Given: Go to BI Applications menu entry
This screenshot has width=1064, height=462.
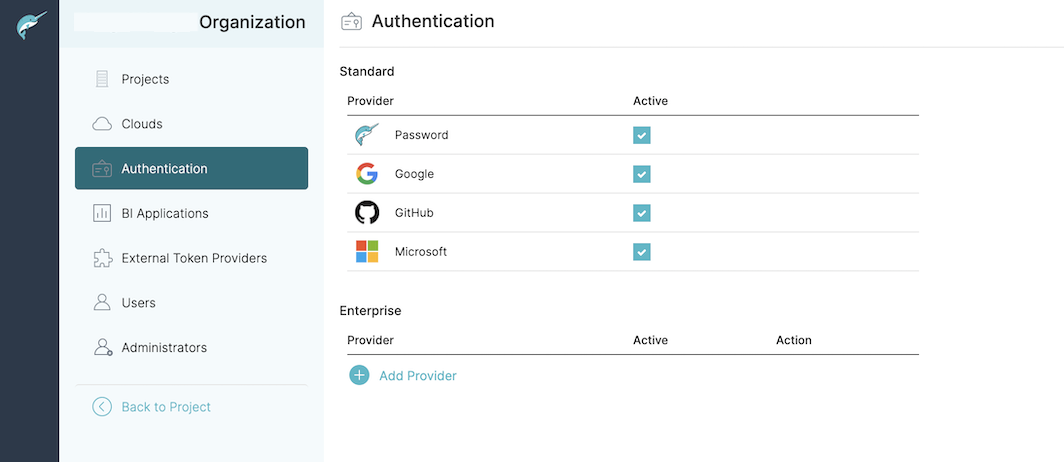Looking at the screenshot, I should tap(165, 213).
